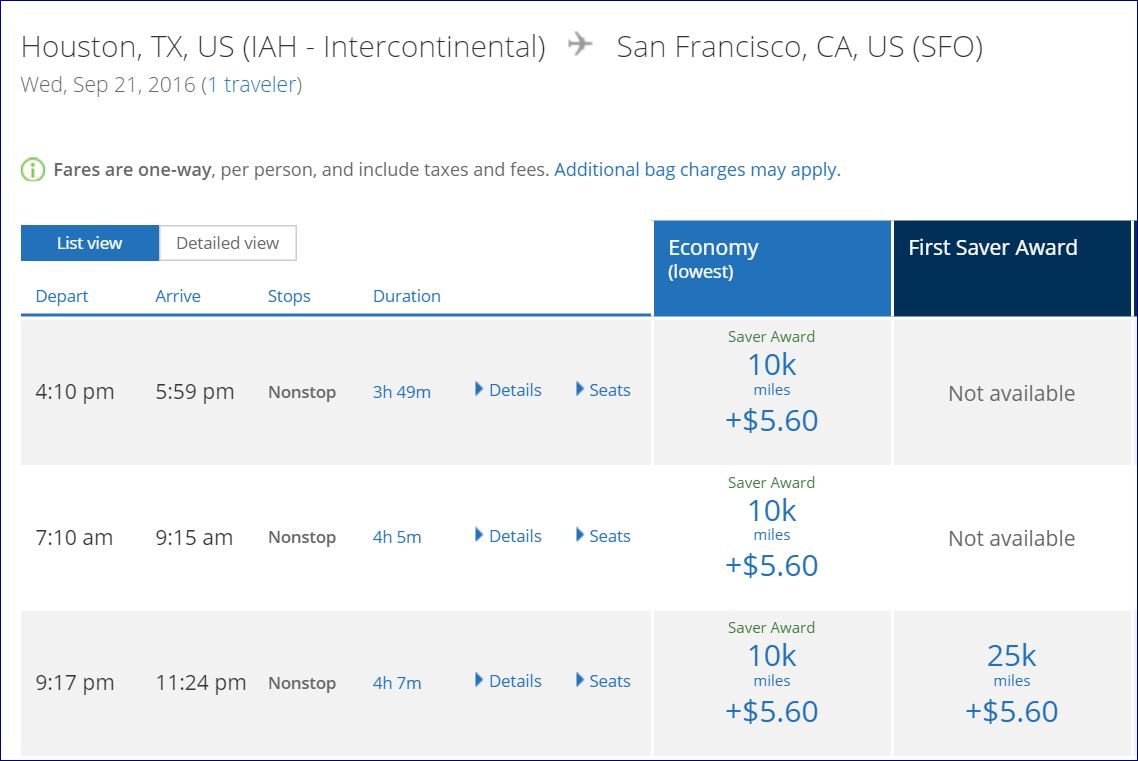Switch to Detailed view
Viewport: 1138px width, 761px height.
coord(227,243)
